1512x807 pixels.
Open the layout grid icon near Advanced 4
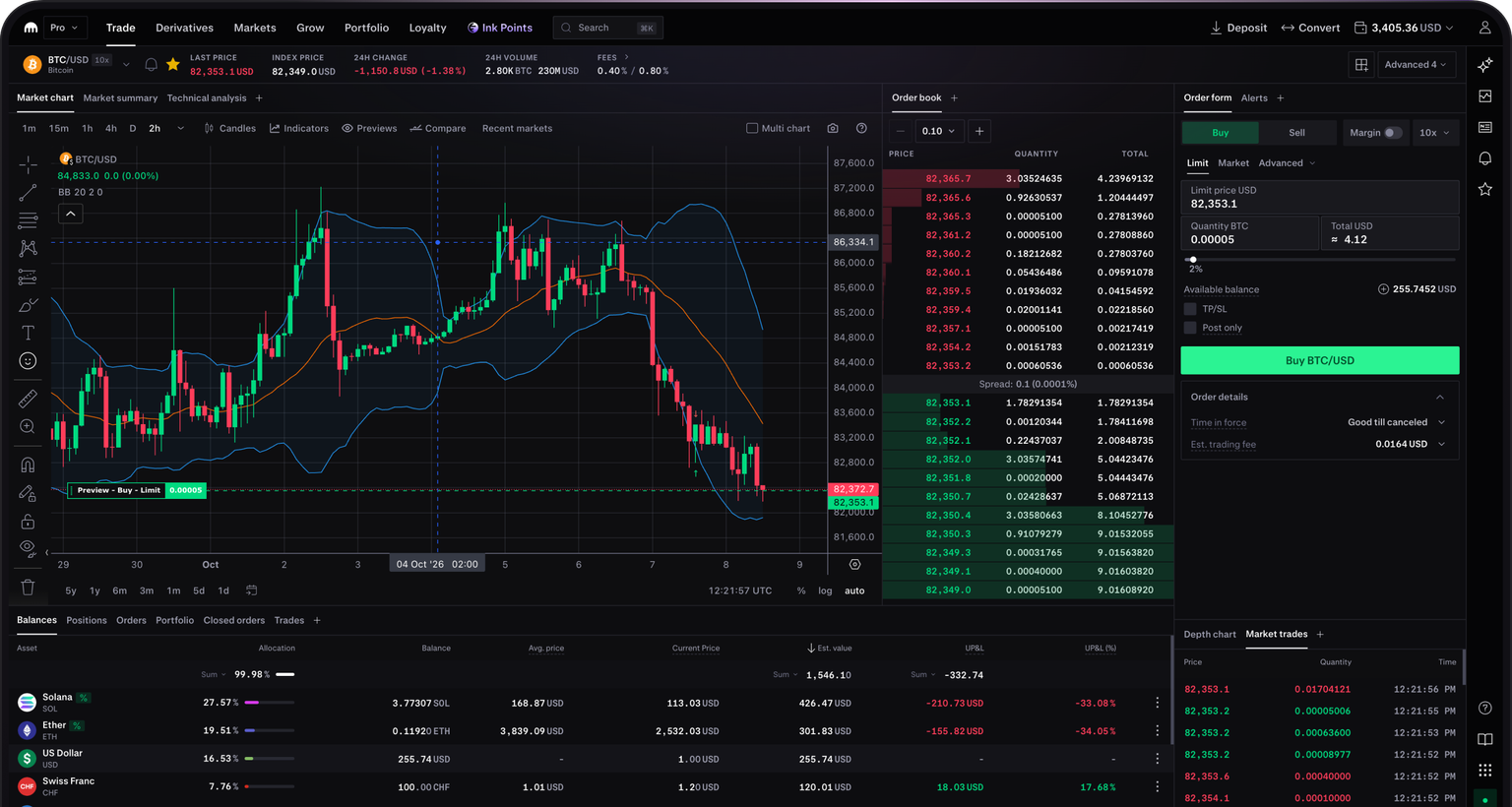1361,65
